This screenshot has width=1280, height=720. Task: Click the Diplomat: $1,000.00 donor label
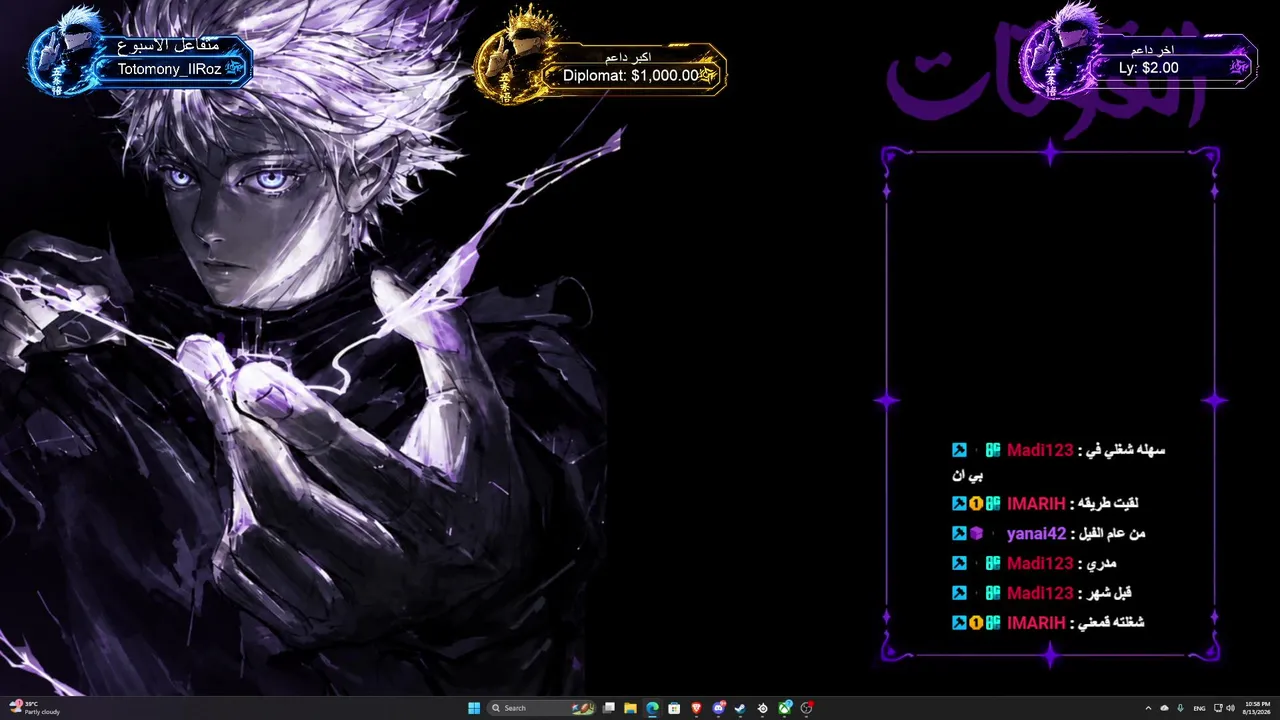pyautogui.click(x=631, y=75)
